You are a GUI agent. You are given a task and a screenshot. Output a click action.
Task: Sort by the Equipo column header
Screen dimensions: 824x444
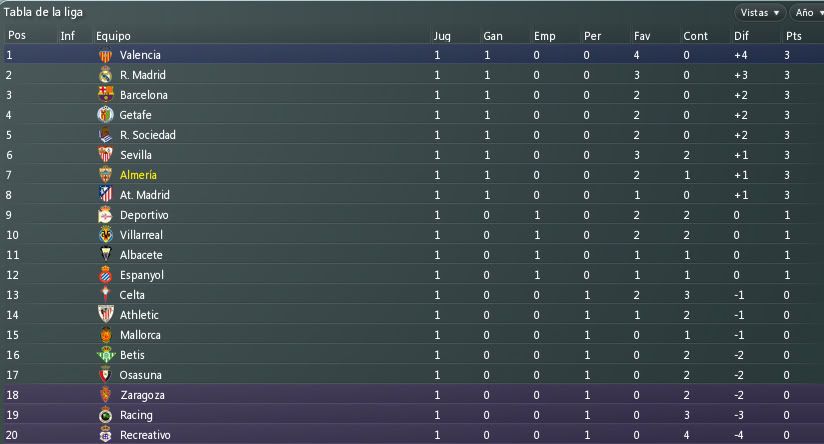point(113,36)
